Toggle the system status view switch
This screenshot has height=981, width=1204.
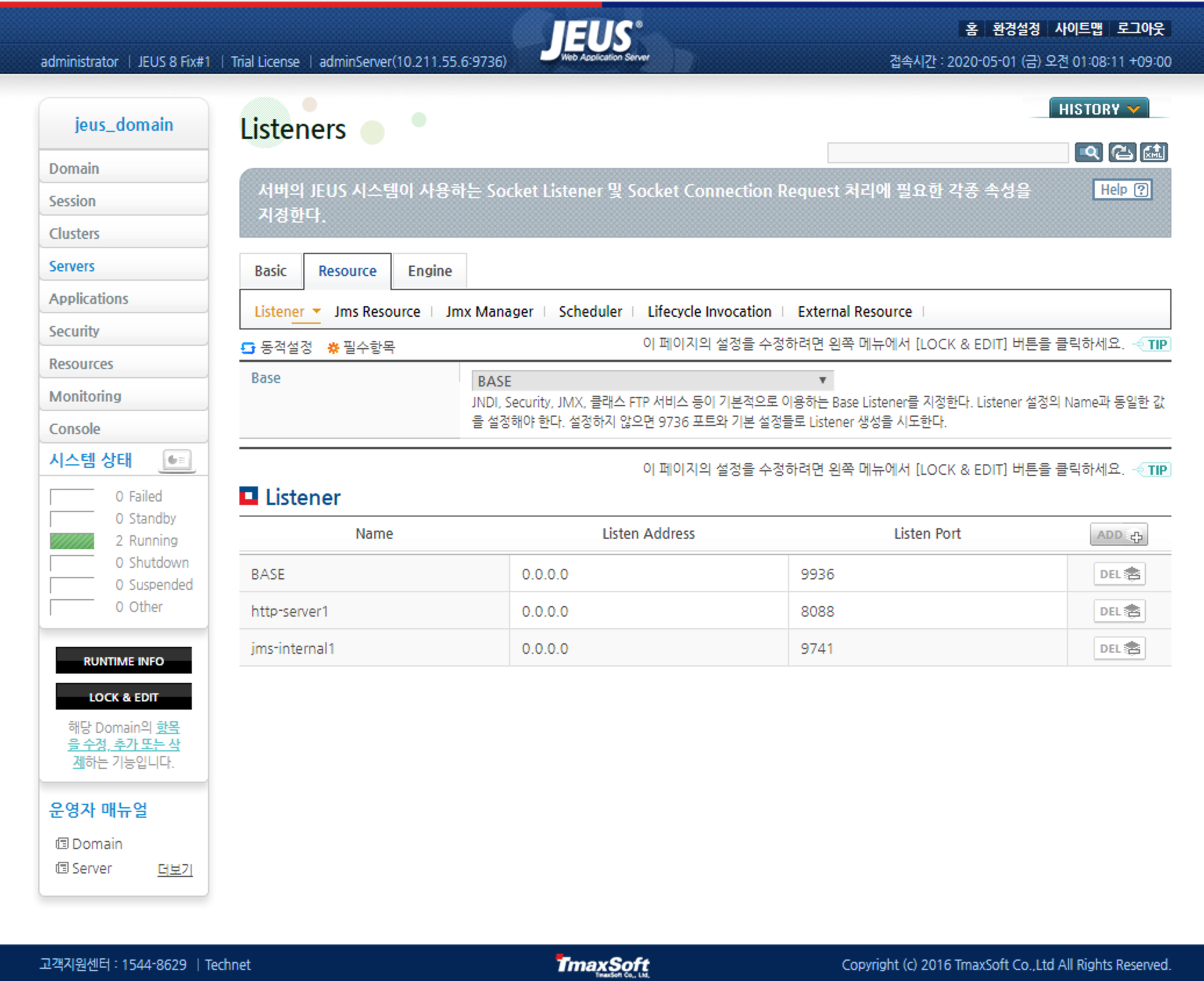pos(177,460)
